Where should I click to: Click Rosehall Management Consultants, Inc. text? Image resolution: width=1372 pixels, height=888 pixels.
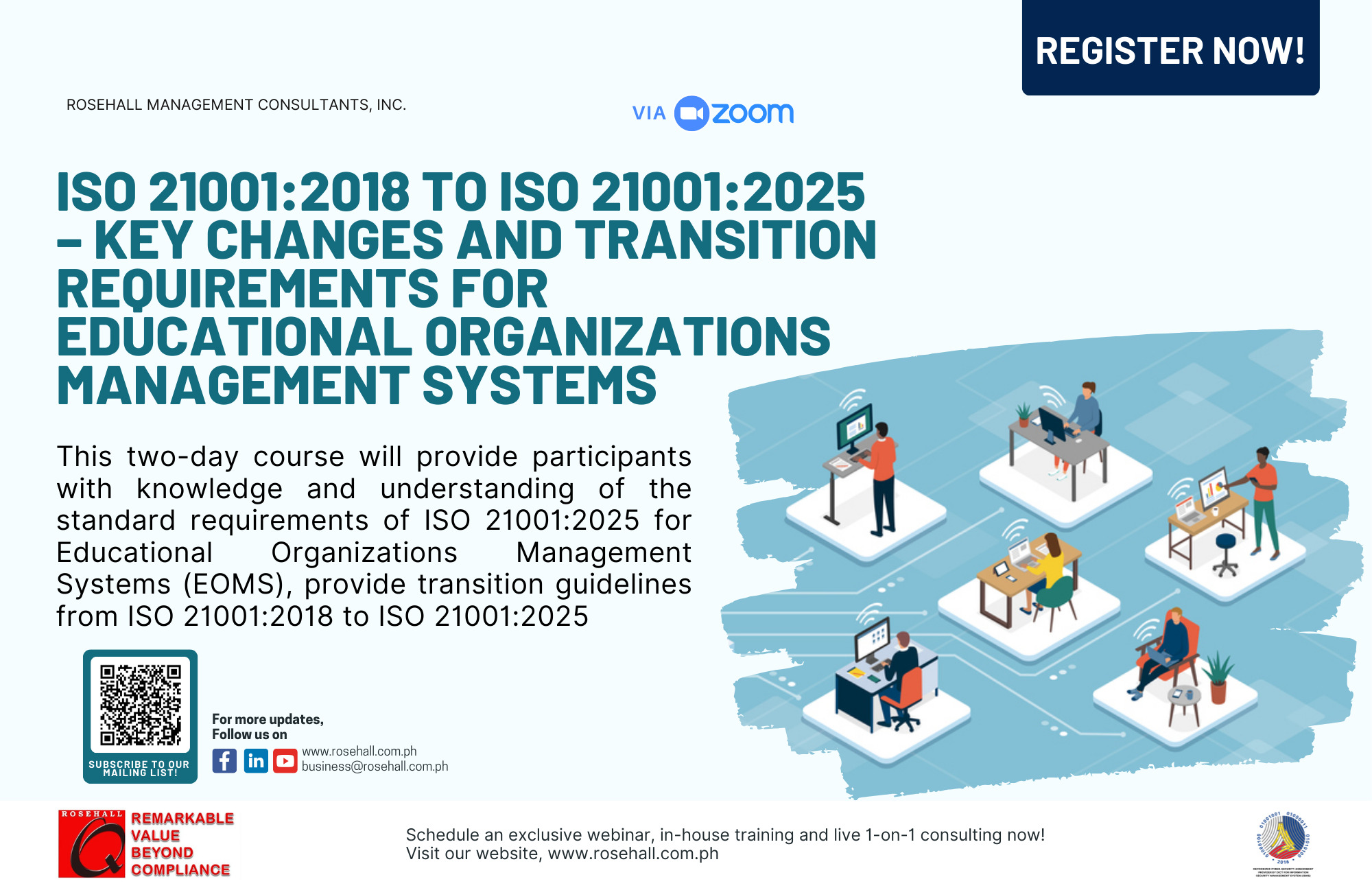236,105
